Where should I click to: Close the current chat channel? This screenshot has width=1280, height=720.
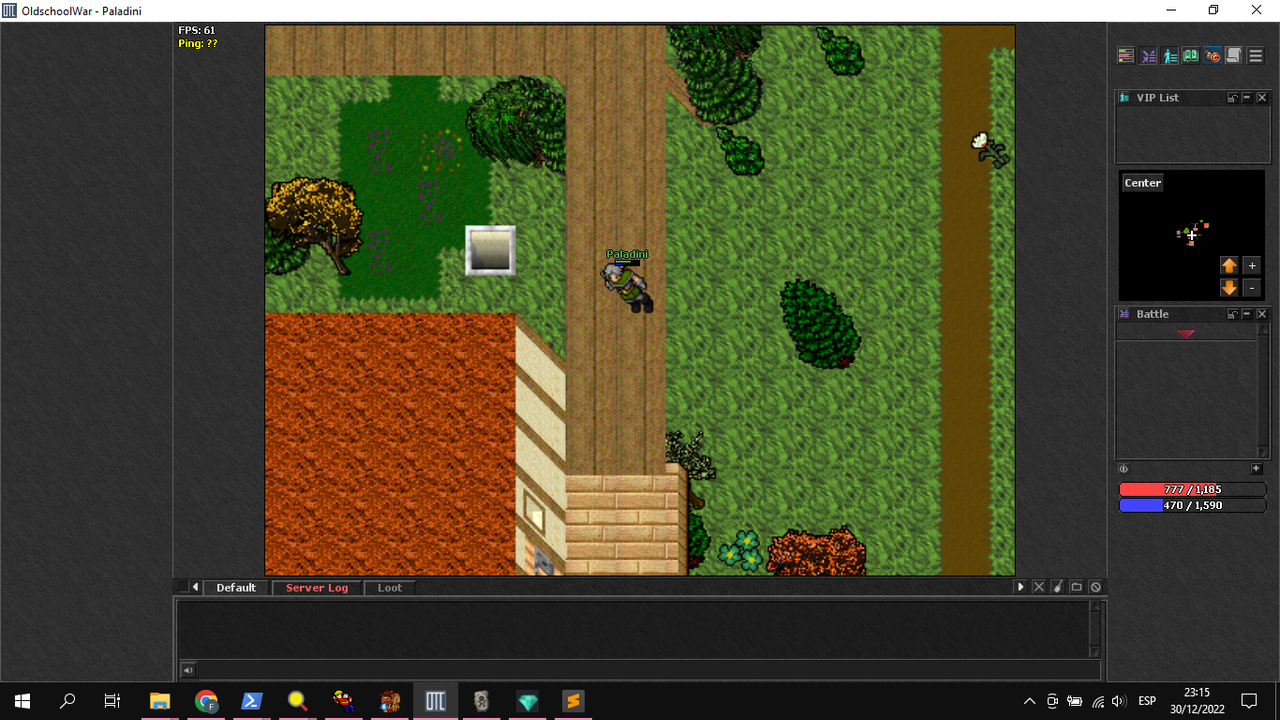tap(1039, 587)
